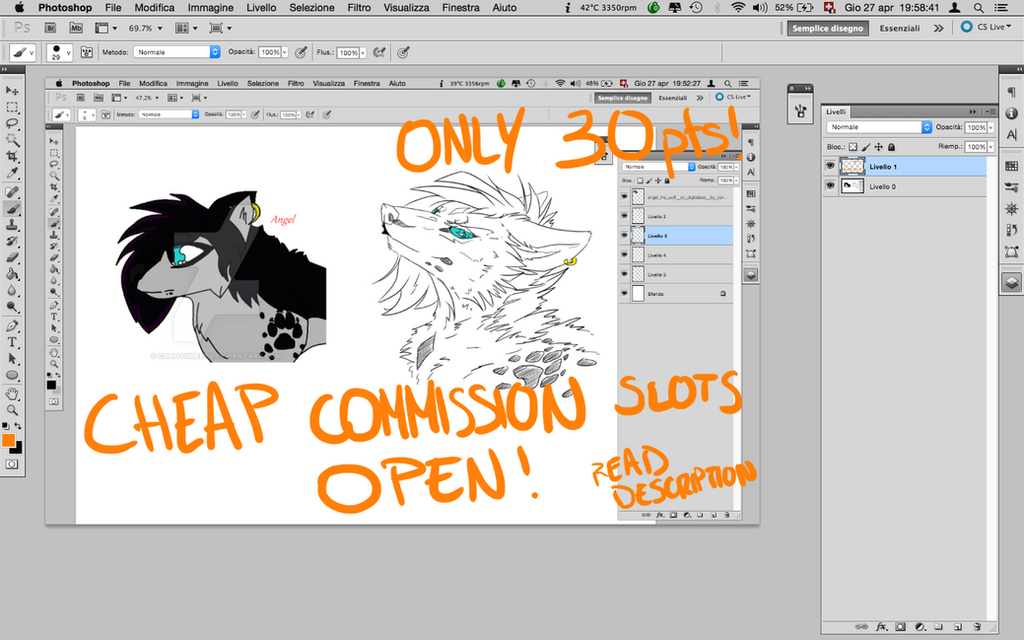Select the Paint Bucket tool

tap(12, 274)
